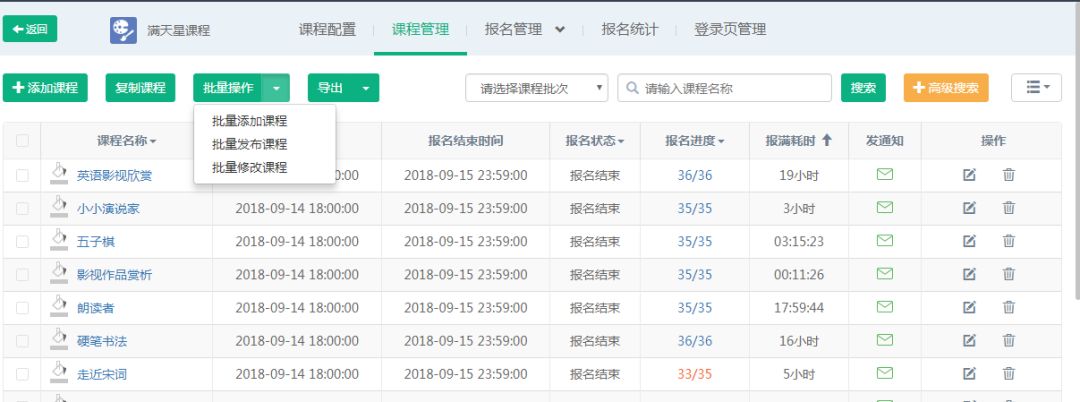1080x402 pixels.
Task: Tick checkbox for 英语影视欣赏 row
Action: (x=22, y=176)
